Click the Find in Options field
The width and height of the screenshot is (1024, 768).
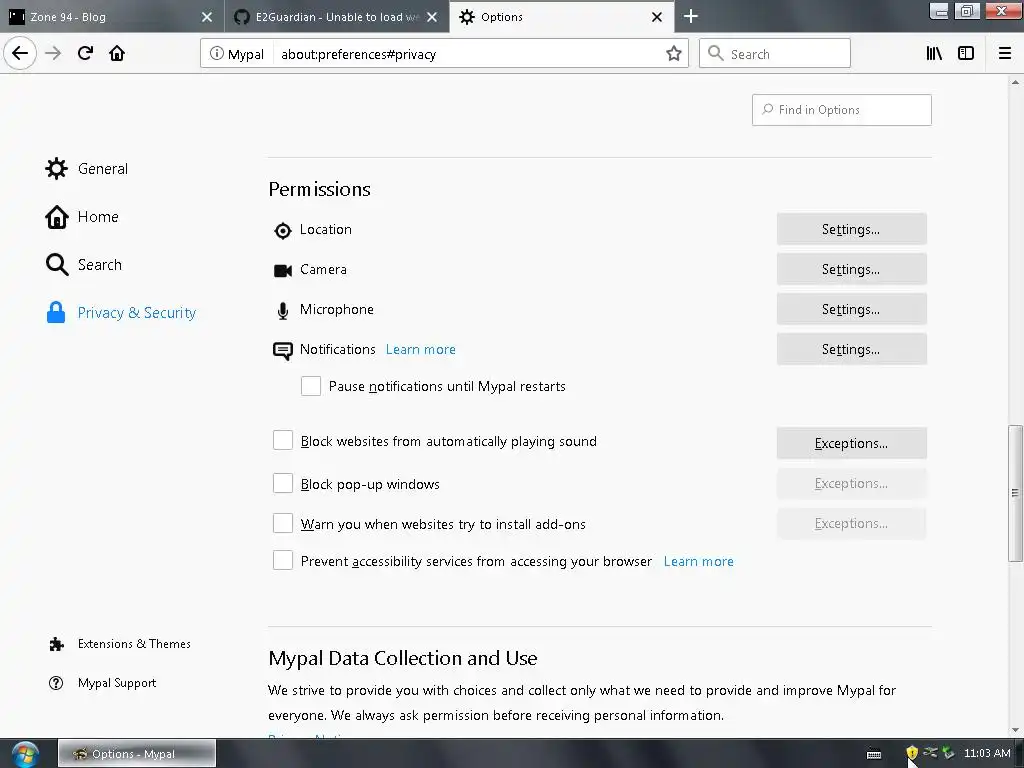click(842, 110)
